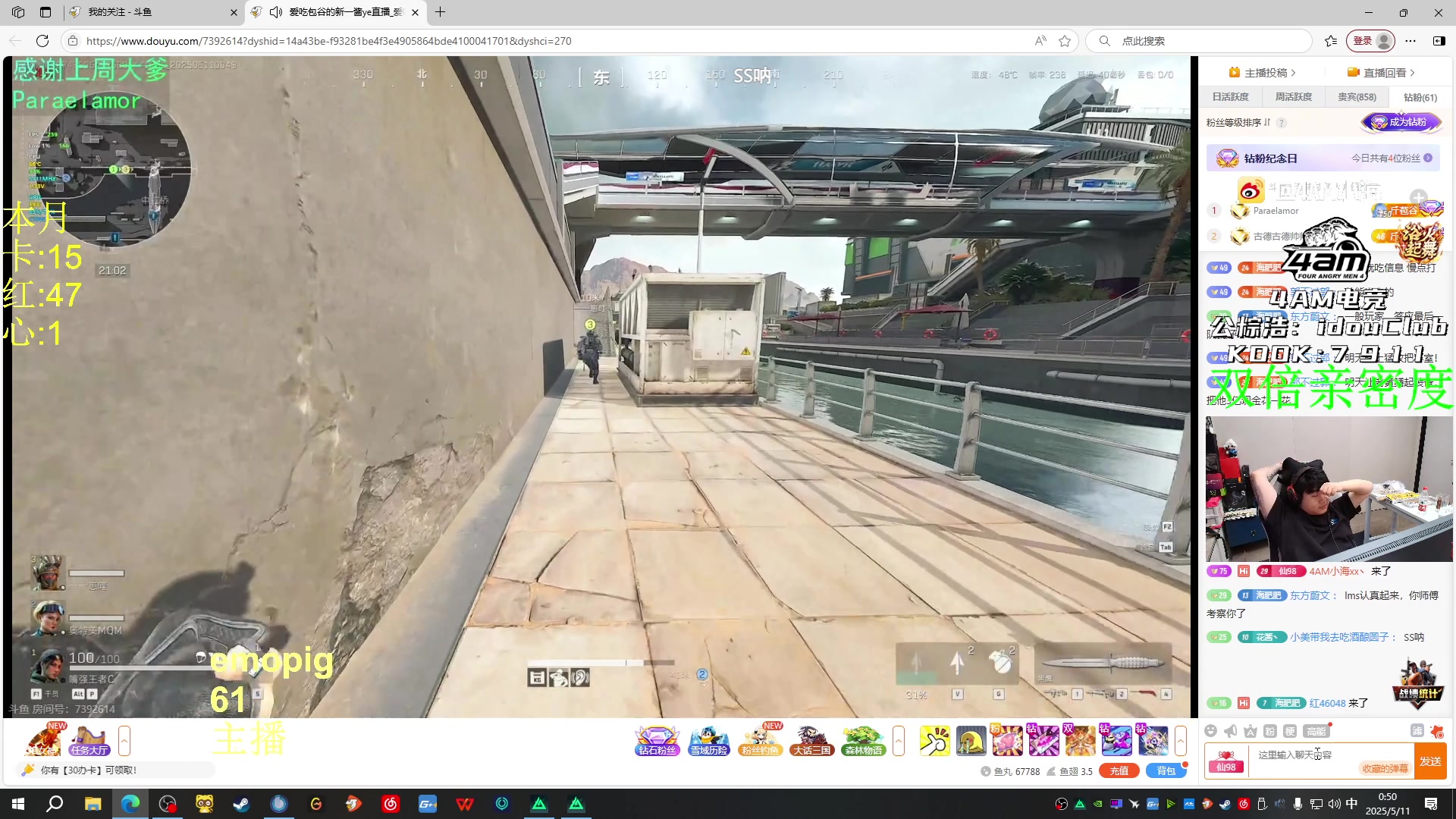Expand 主播投稿 section chevron

[x=1293, y=73]
